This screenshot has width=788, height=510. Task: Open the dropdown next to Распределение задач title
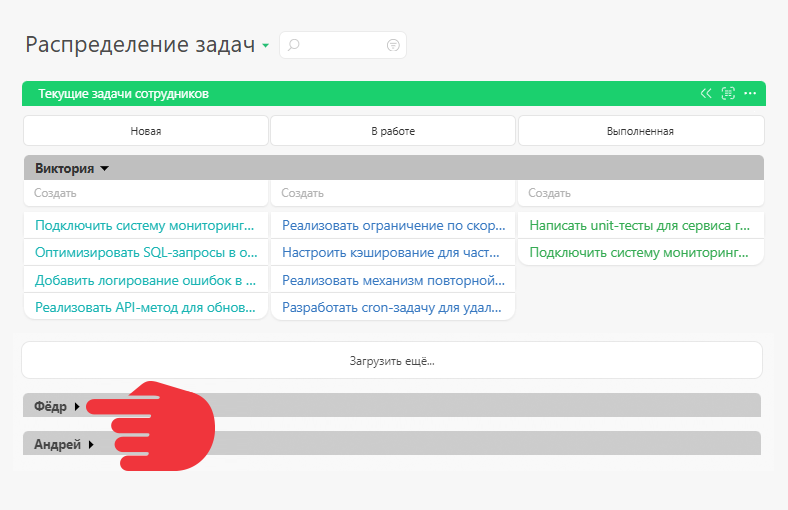265,46
